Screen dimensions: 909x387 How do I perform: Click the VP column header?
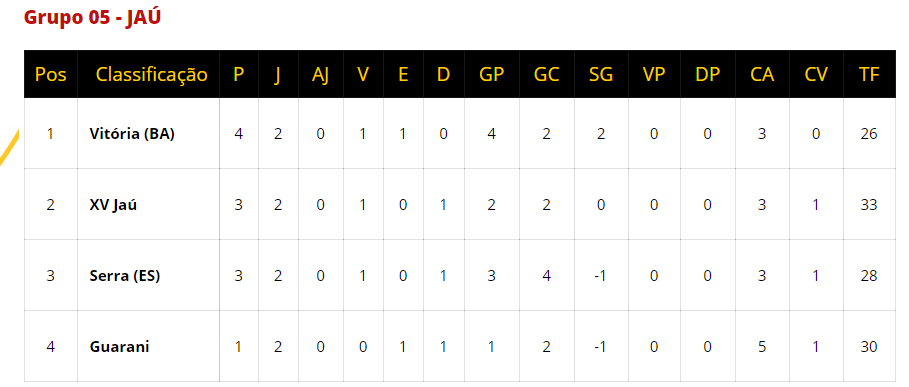(x=654, y=74)
